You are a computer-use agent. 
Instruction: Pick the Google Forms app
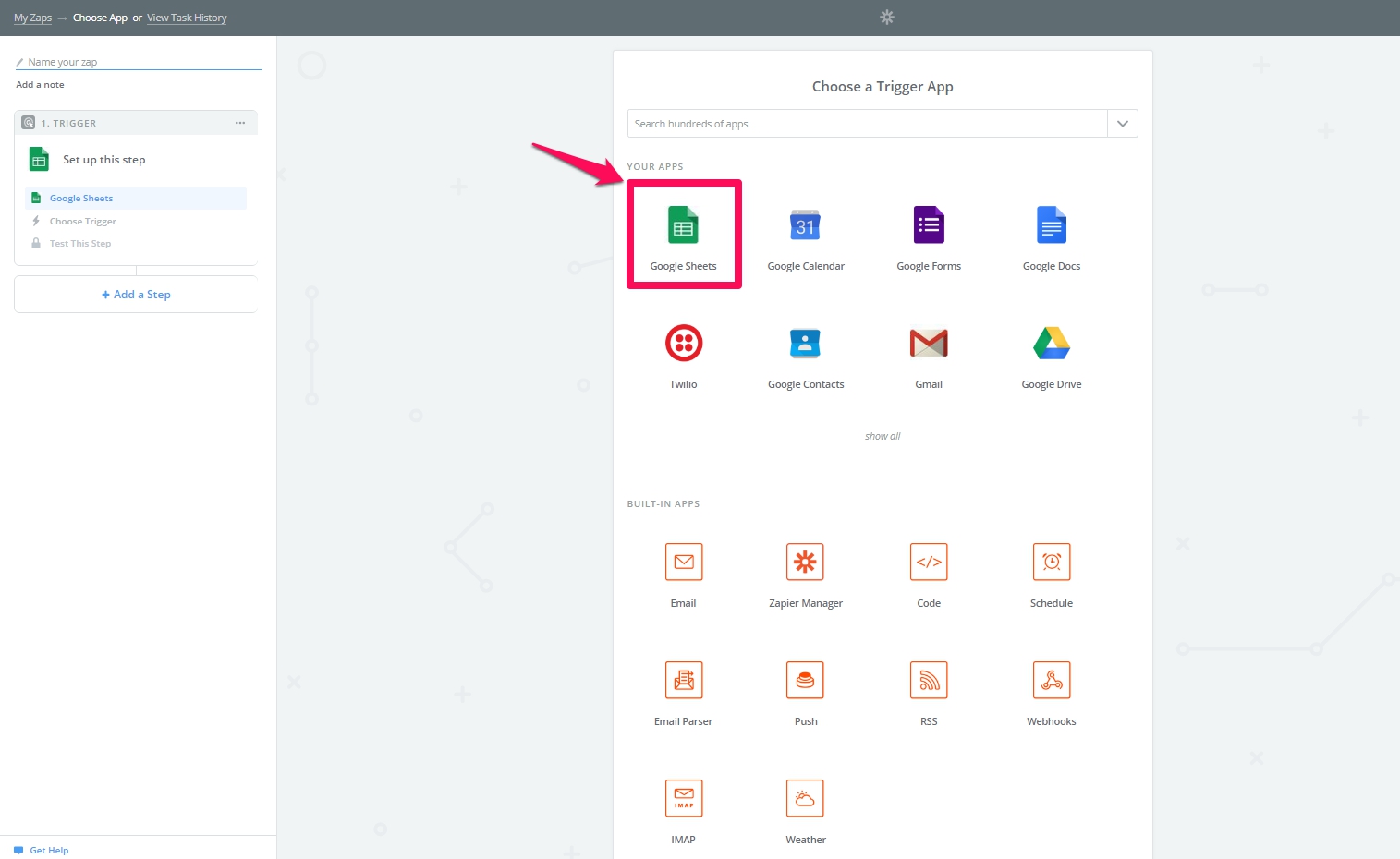click(x=929, y=226)
